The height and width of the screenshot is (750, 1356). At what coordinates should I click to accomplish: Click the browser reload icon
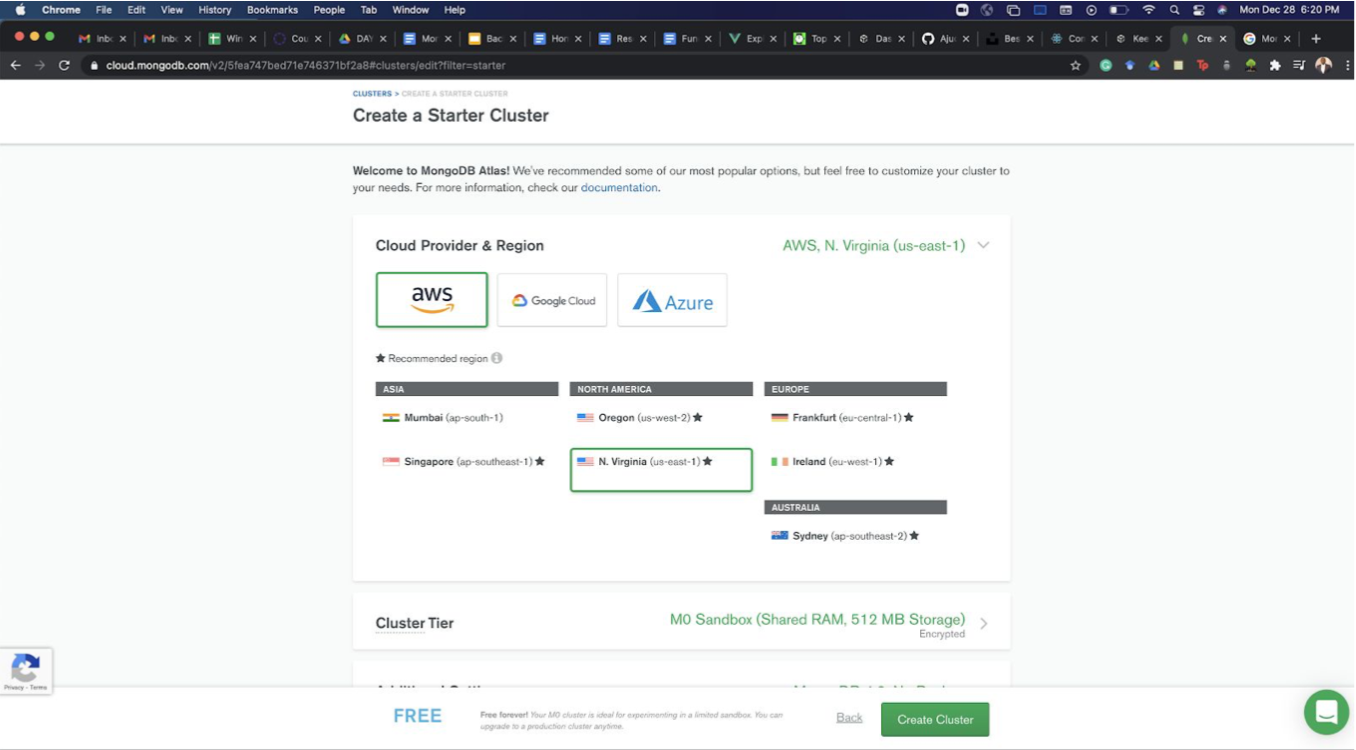coord(65,65)
